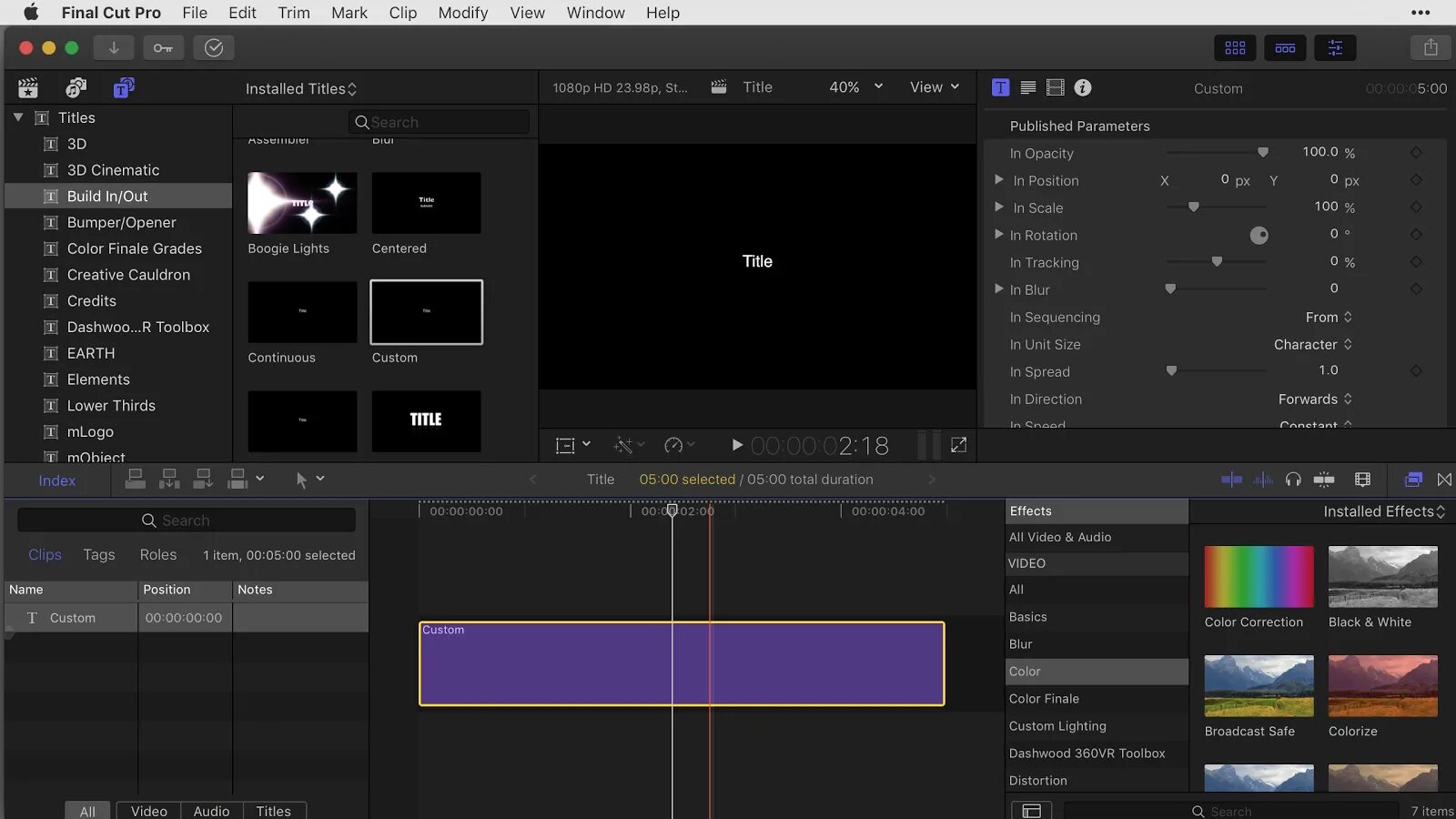Click the append clip icon
This screenshot has height=819, width=1456.
[203, 479]
